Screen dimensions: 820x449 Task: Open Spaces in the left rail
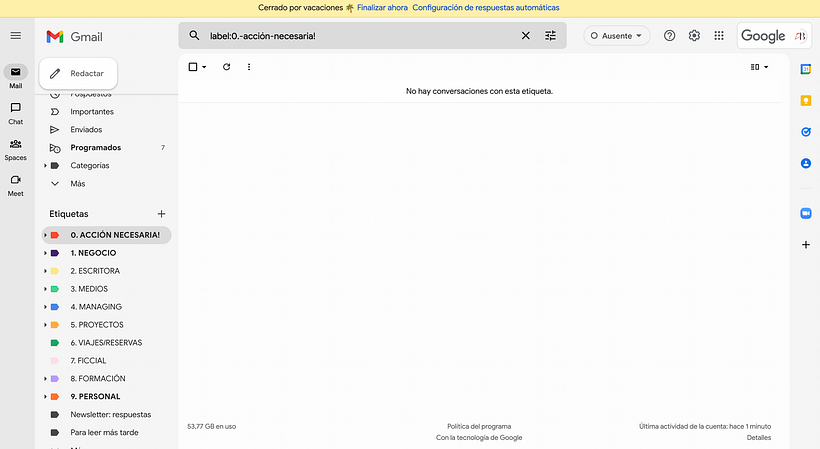(16, 149)
